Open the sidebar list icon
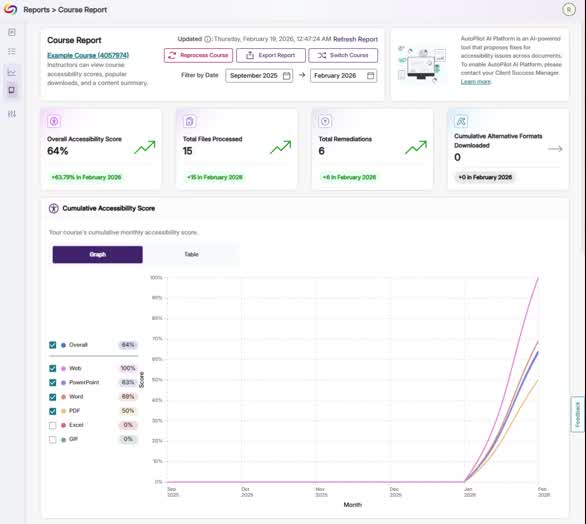586x524 pixels. [12, 51]
